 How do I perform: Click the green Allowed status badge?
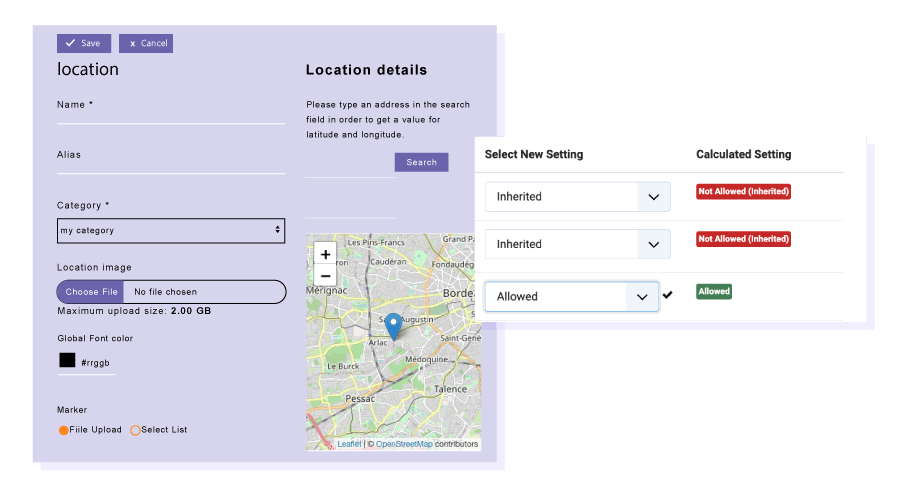click(714, 291)
